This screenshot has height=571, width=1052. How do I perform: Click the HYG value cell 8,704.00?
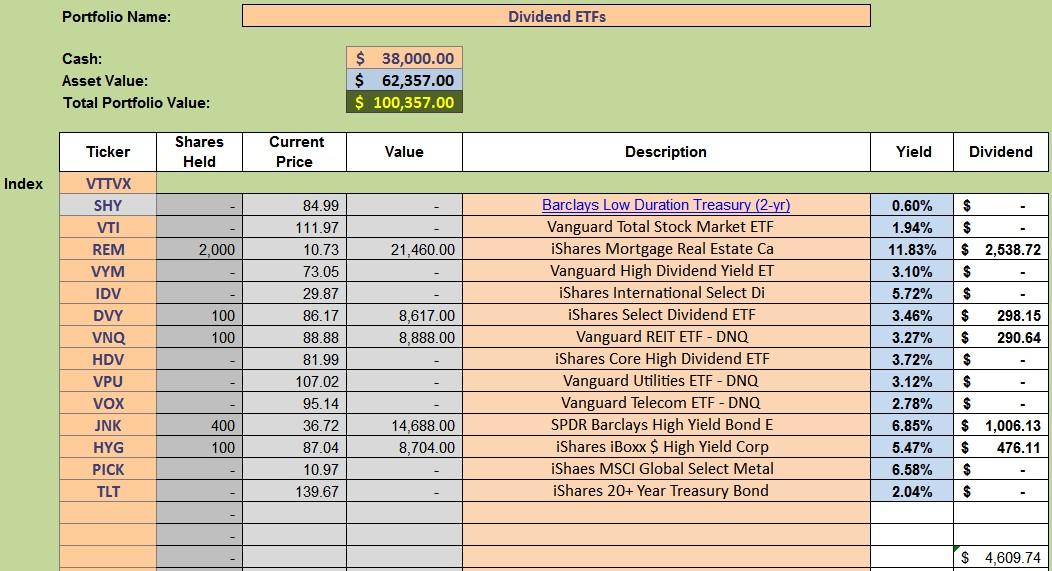(404, 448)
